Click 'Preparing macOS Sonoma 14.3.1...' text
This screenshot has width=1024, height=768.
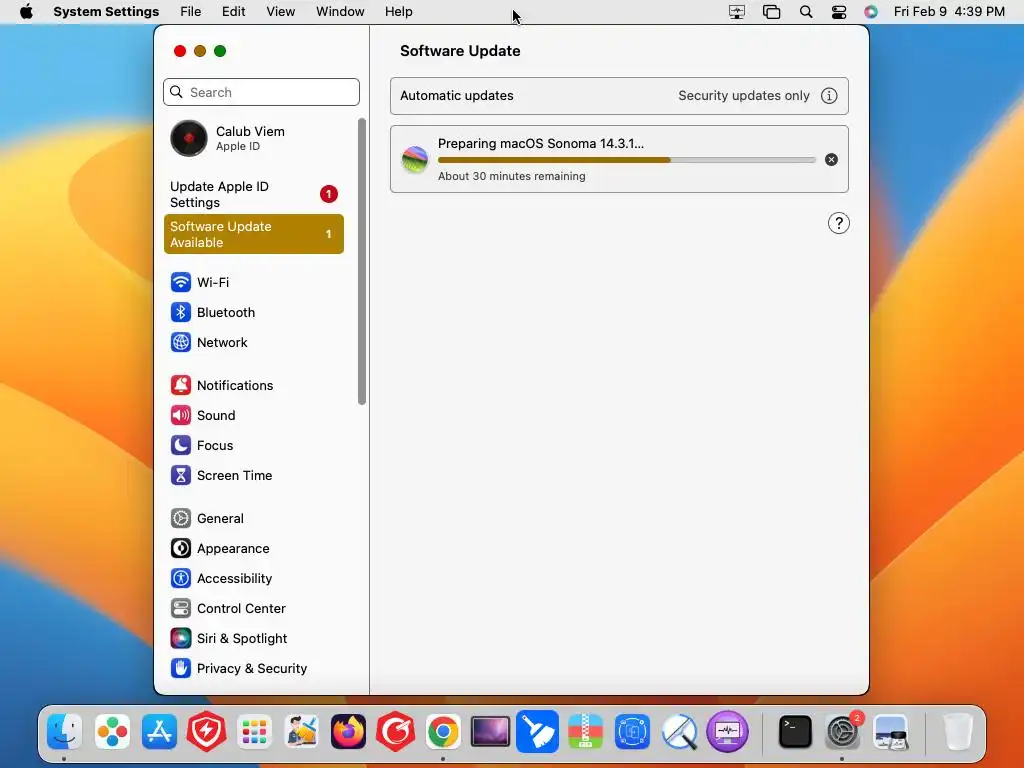pyautogui.click(x=541, y=144)
